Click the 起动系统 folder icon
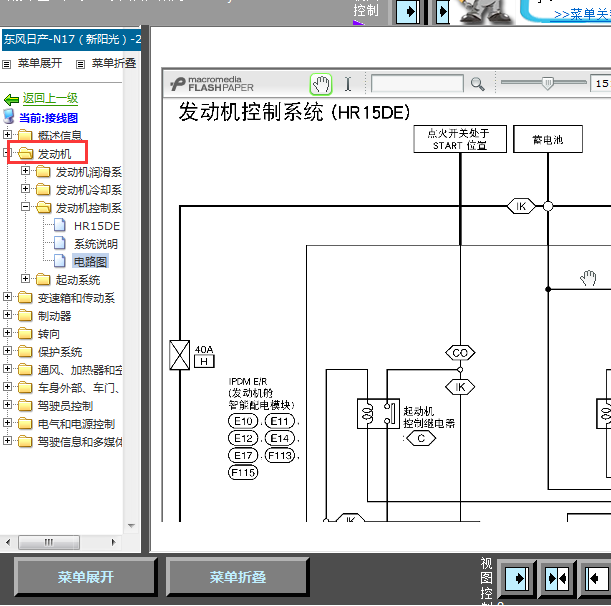 [43, 279]
